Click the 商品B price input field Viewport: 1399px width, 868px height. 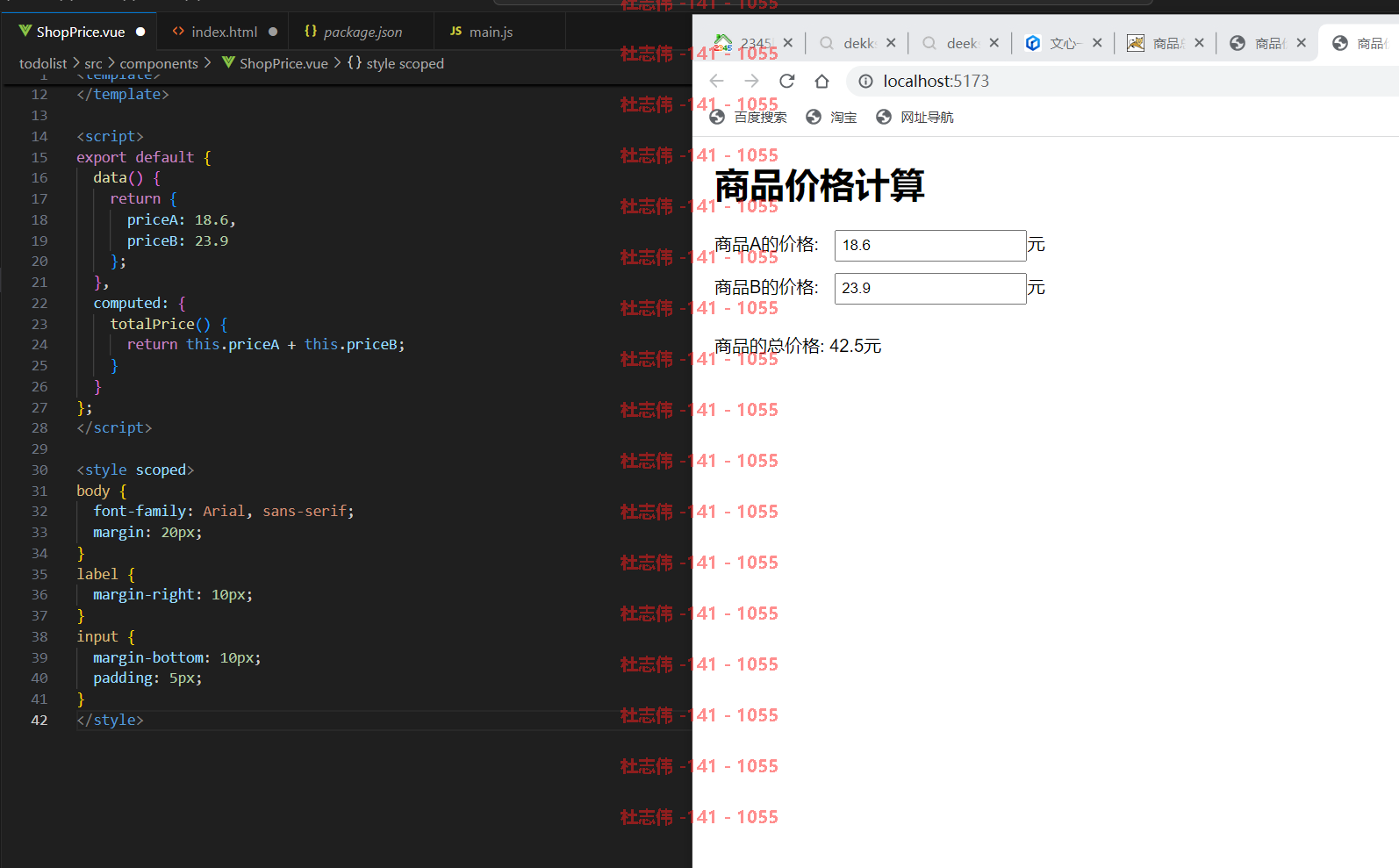(930, 289)
